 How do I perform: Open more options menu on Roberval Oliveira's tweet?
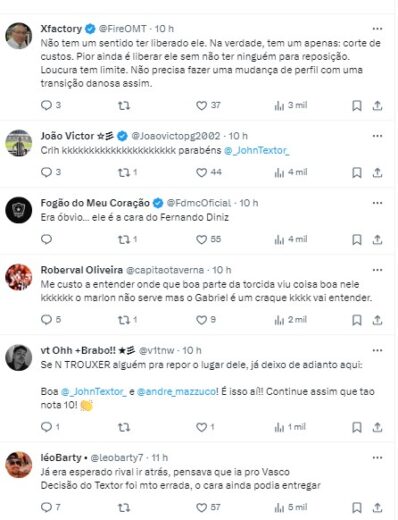point(377,270)
